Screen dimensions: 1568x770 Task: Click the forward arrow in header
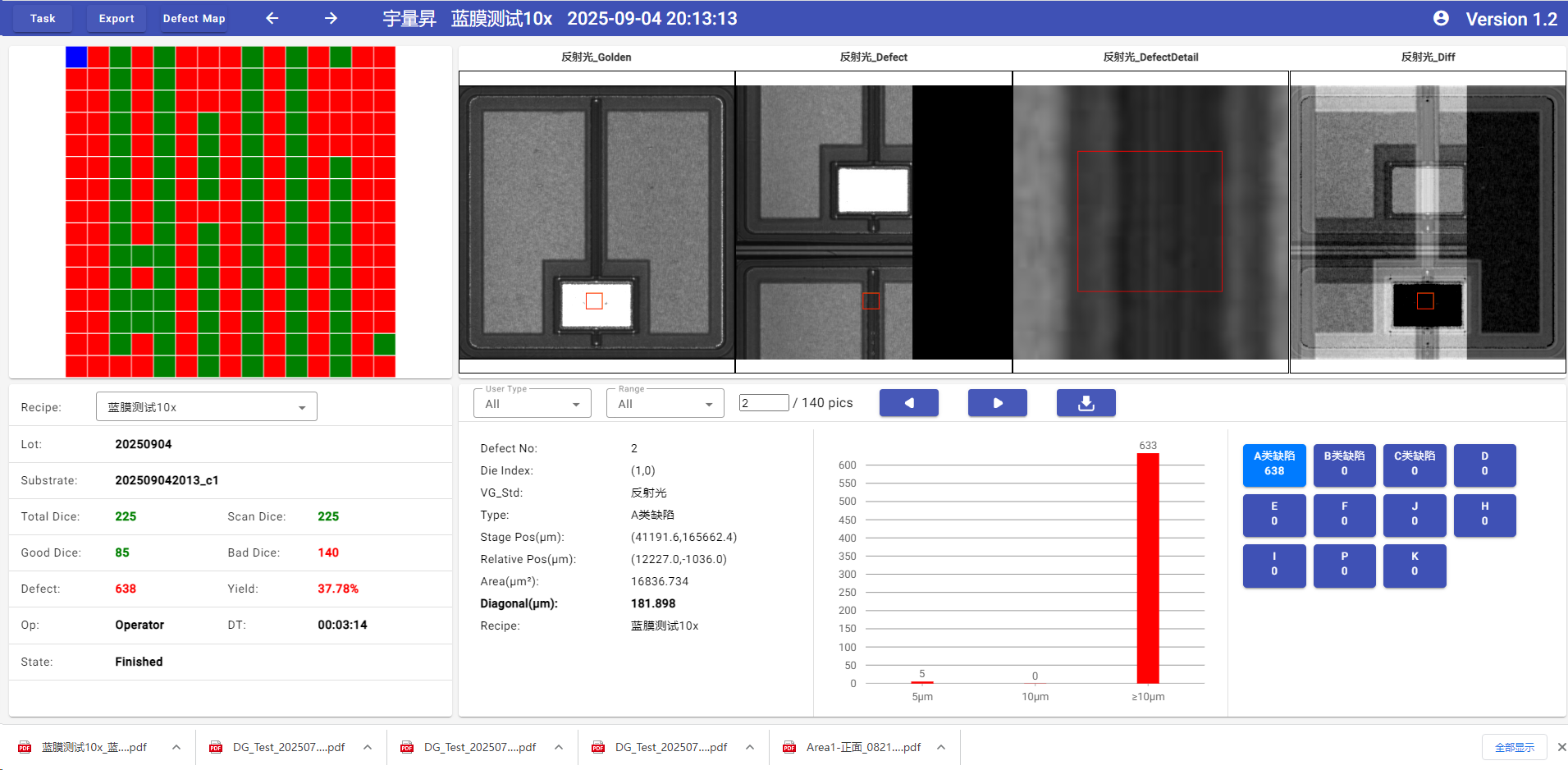[331, 18]
